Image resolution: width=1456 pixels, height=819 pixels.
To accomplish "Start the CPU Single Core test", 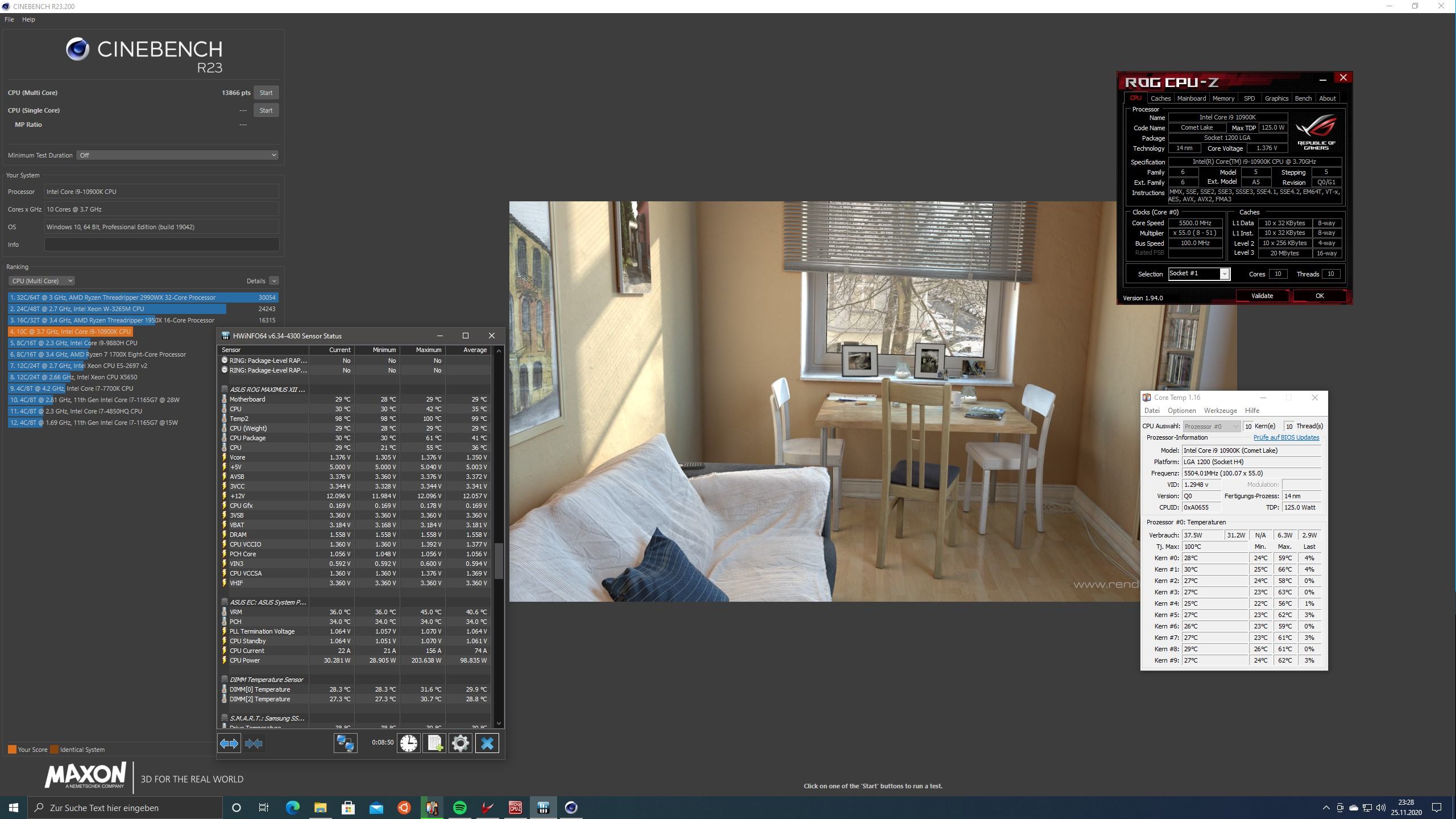I will (266, 110).
